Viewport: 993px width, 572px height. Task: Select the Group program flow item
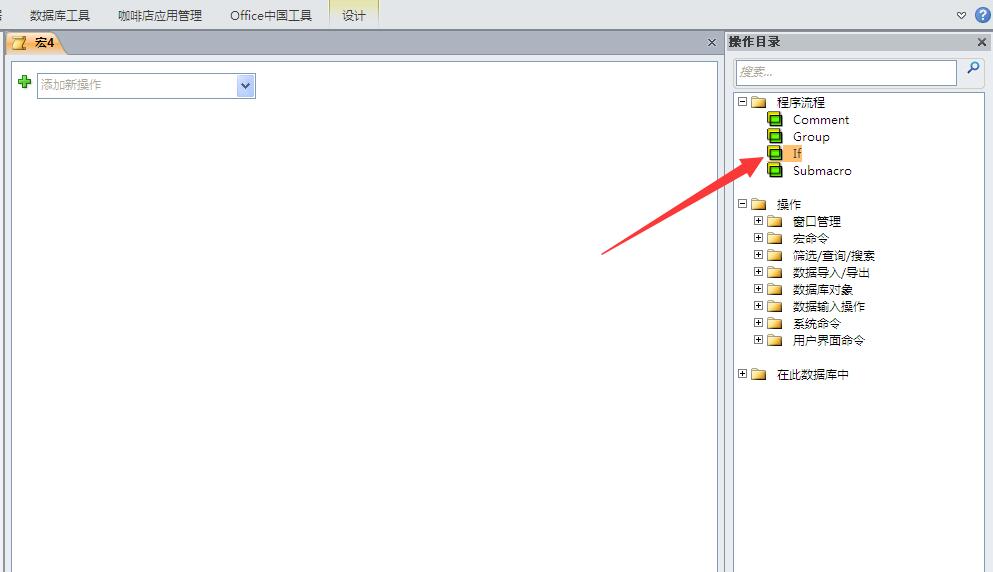811,137
